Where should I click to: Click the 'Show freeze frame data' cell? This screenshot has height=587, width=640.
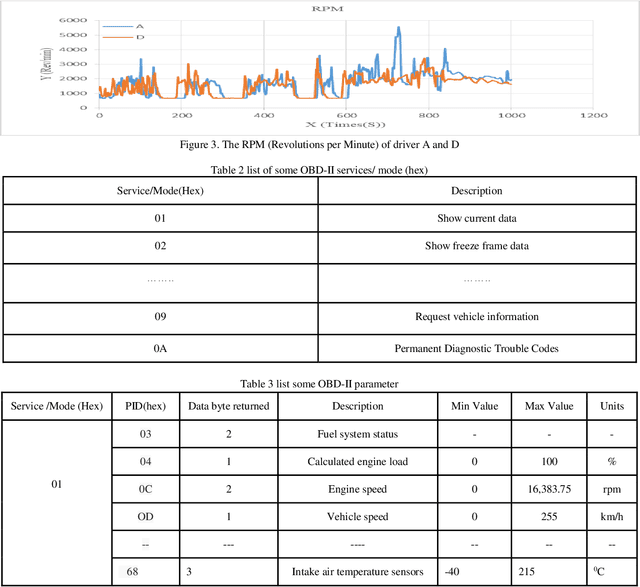pos(477,245)
